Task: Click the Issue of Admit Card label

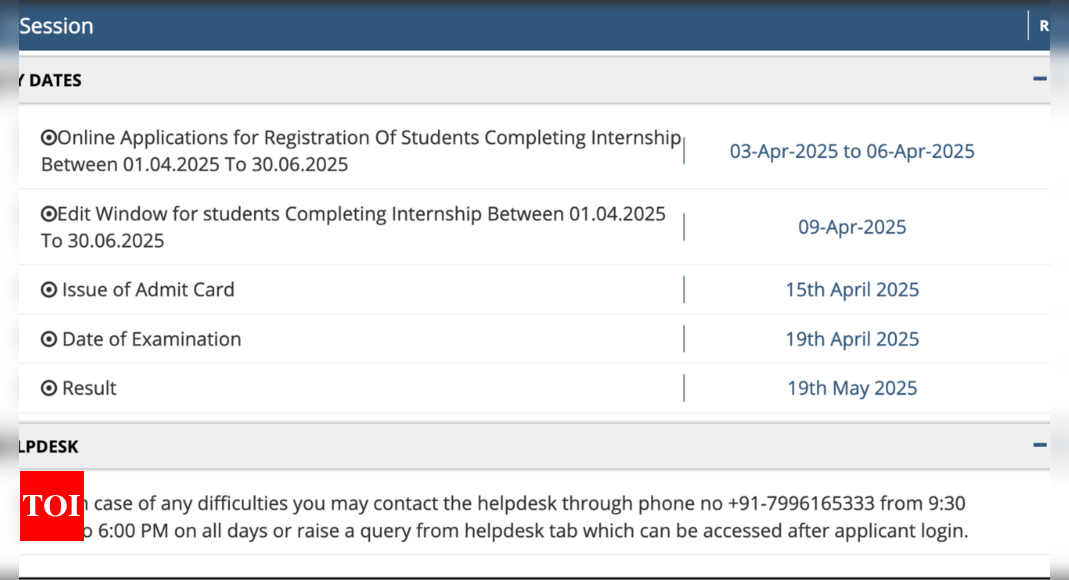Action: coord(148,290)
